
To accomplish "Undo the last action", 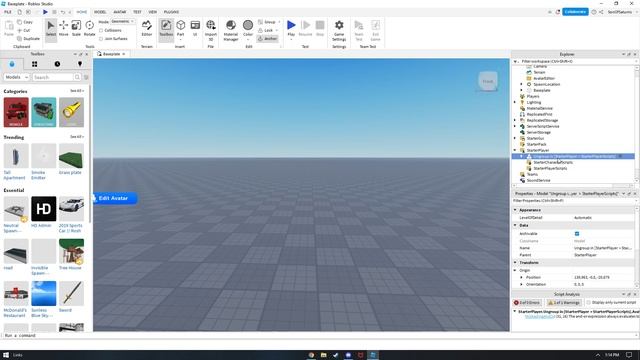I will [62, 12].
